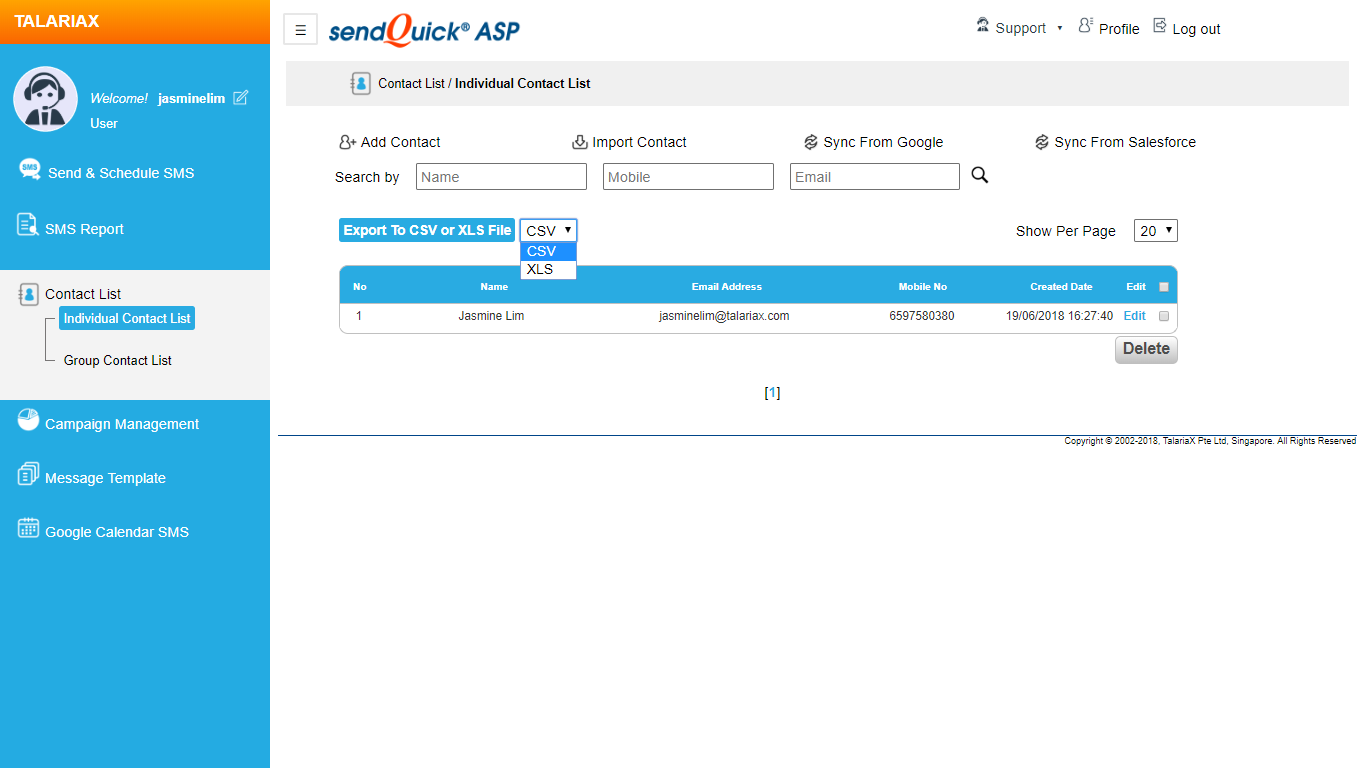Click the Sync From Salesforce link

pyautogui.click(x=1125, y=142)
